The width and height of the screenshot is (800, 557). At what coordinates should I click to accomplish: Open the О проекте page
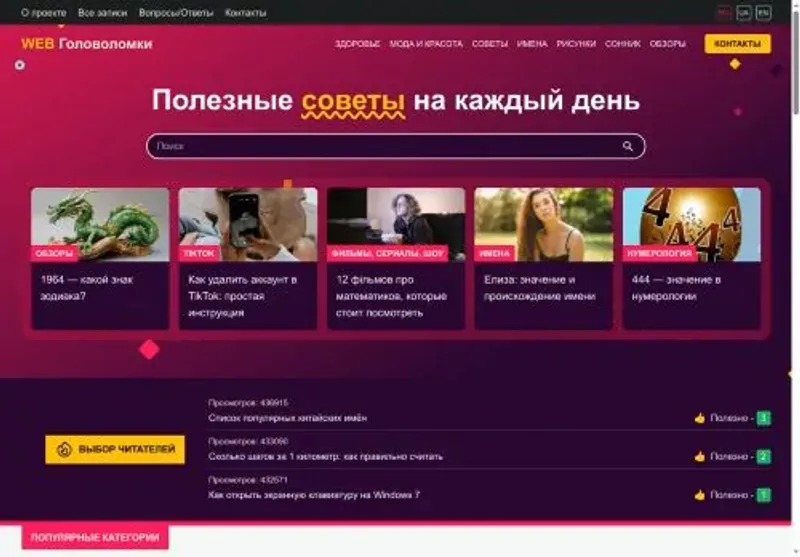(44, 13)
